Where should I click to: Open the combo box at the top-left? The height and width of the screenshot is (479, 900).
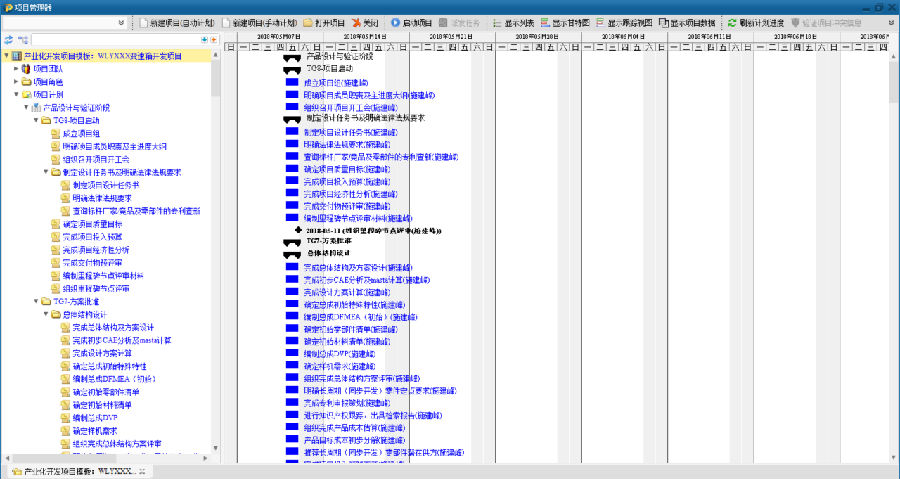[x=64, y=23]
